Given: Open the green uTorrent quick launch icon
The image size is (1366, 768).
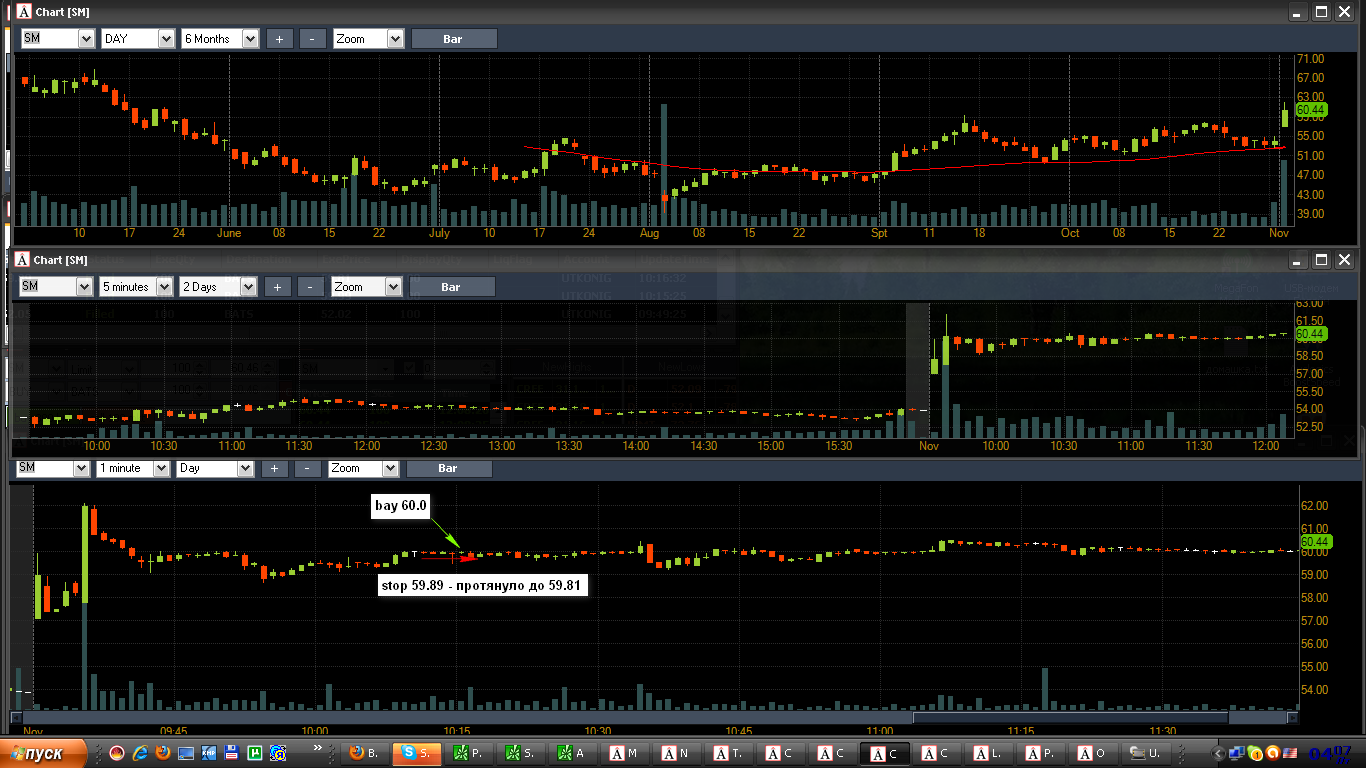Looking at the screenshot, I should click(x=255, y=753).
